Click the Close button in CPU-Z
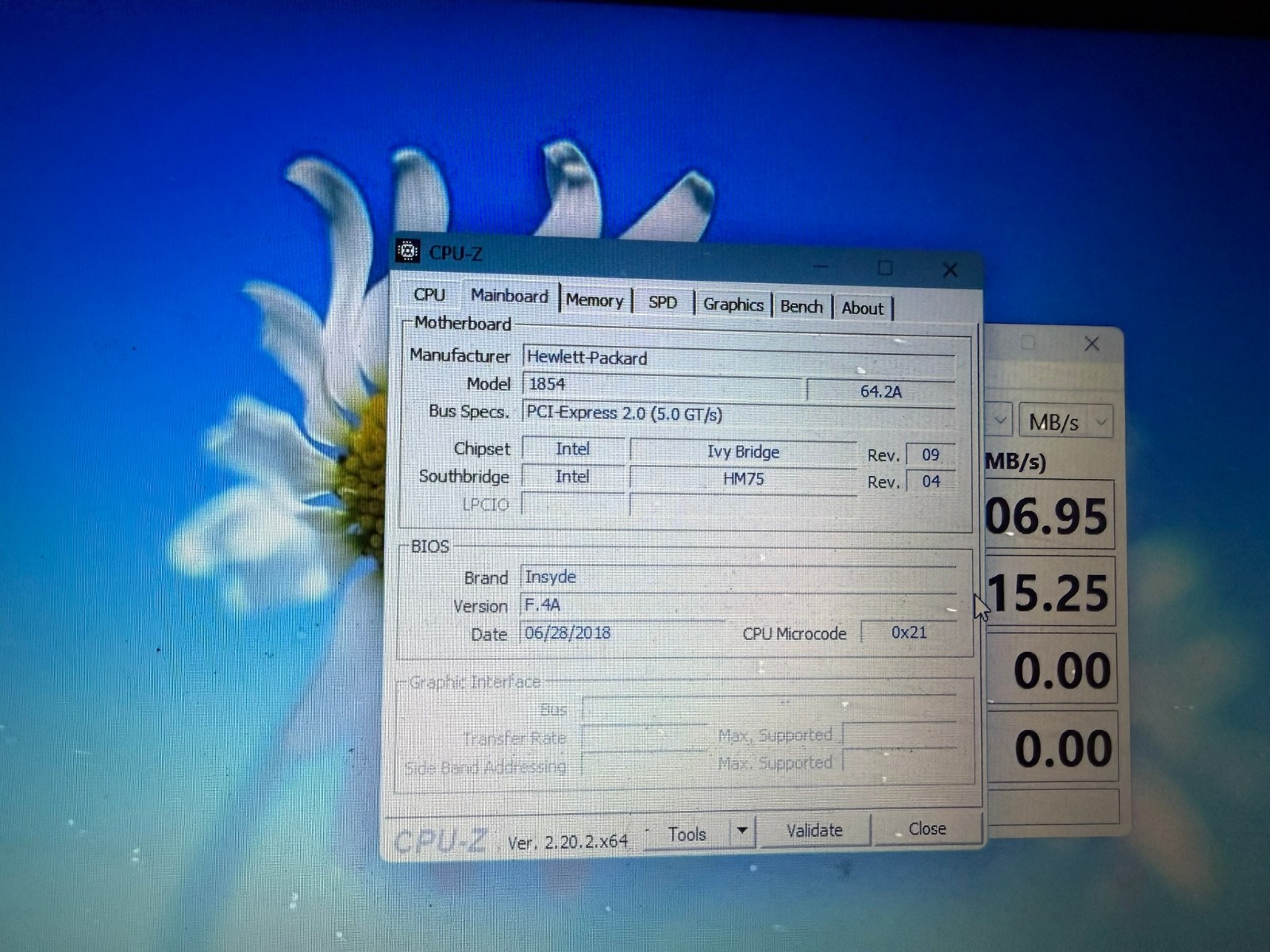Screen dimensions: 1270x952 coord(927,829)
